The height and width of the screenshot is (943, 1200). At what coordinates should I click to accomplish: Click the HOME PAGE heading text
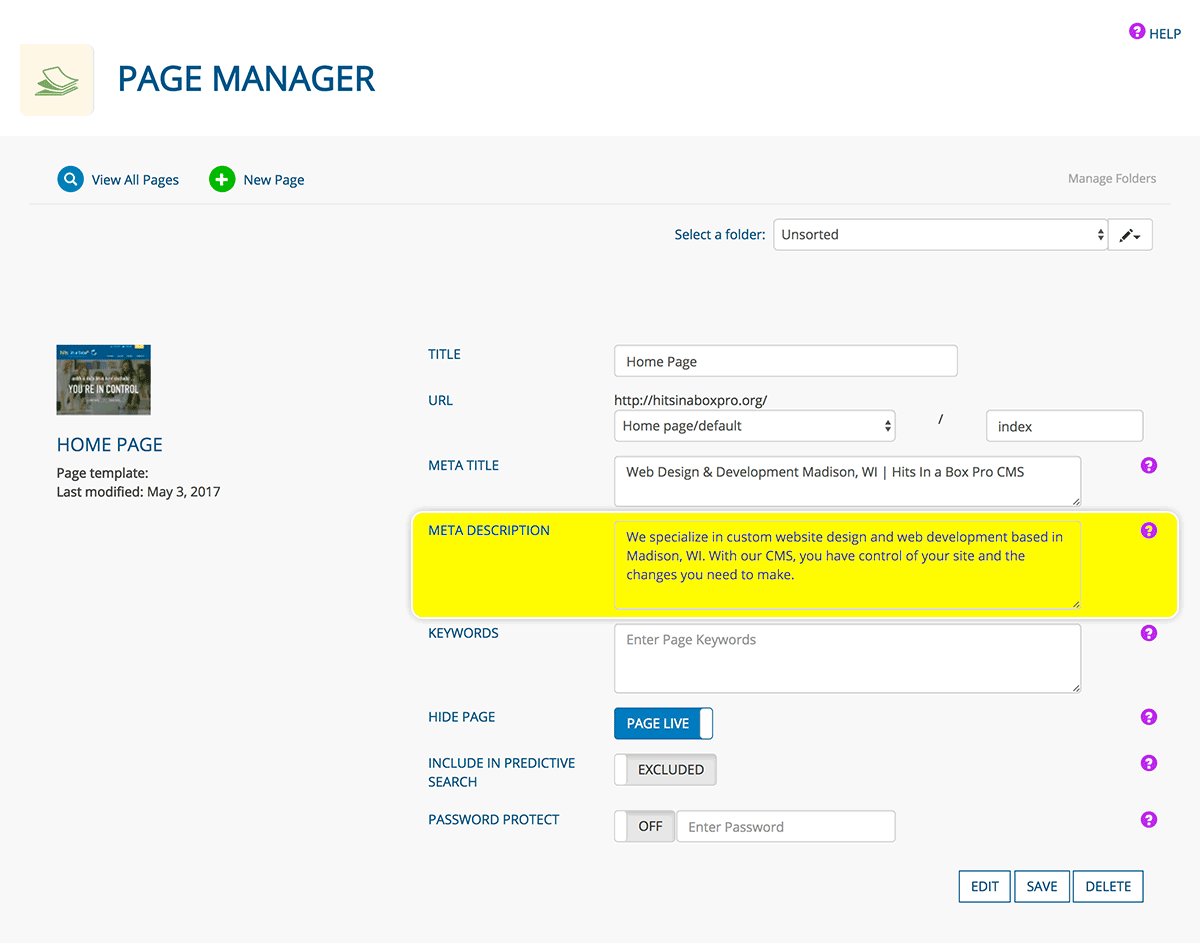pos(110,445)
